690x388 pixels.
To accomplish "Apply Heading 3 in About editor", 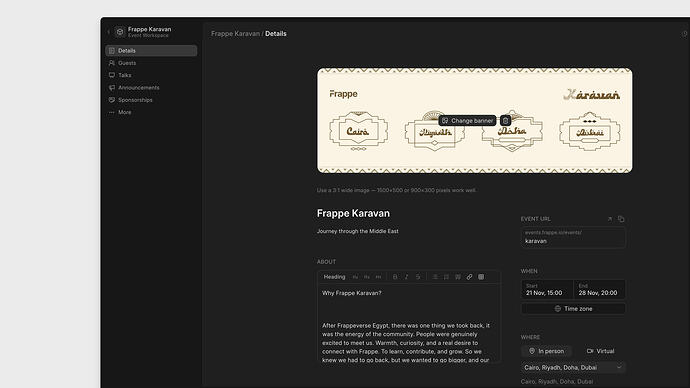I will coord(378,277).
